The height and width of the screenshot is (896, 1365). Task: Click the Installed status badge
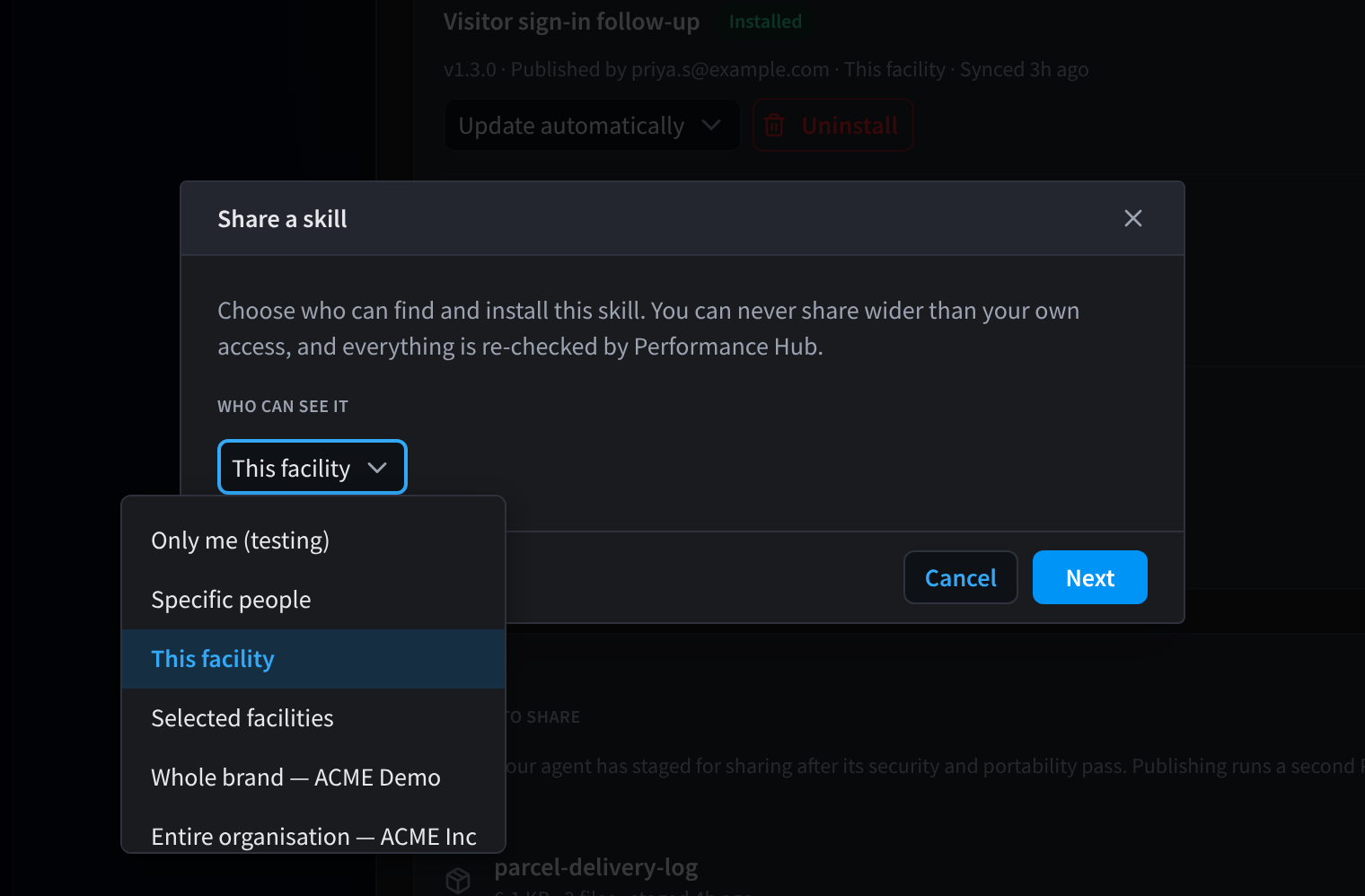(x=765, y=22)
